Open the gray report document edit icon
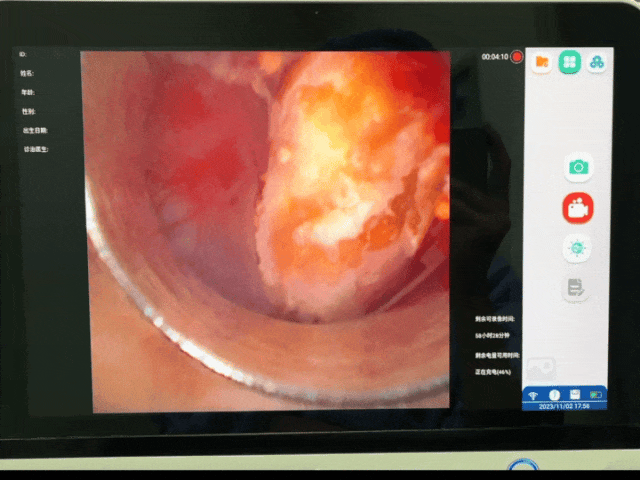Image resolution: width=640 pixels, height=480 pixels. point(575,288)
